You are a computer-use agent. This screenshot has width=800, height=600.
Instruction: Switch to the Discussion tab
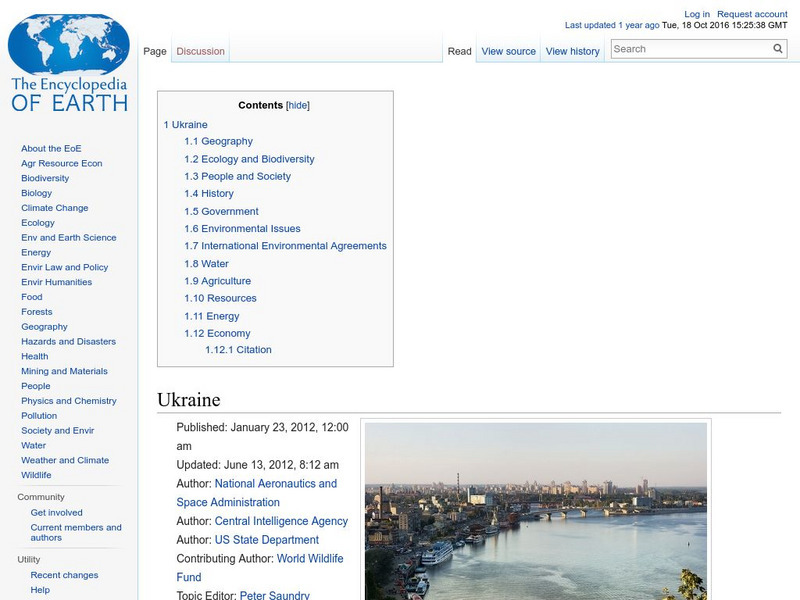(x=199, y=49)
